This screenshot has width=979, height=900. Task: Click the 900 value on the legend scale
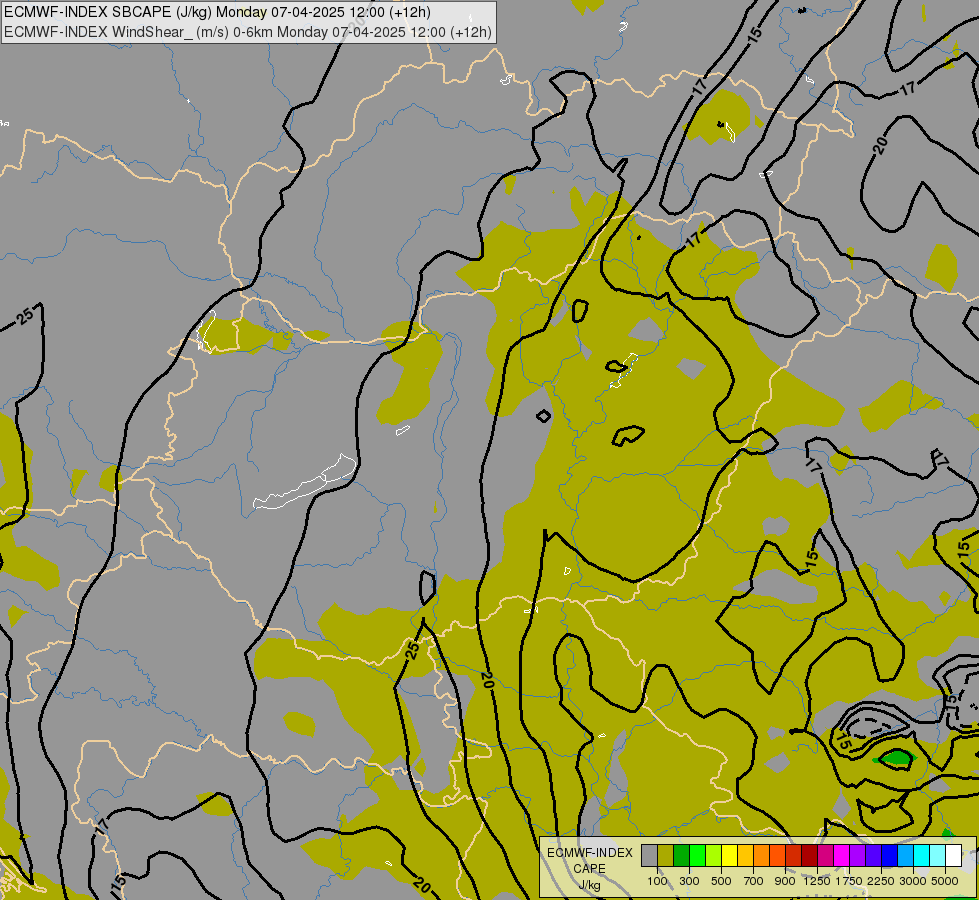pyautogui.click(x=785, y=881)
